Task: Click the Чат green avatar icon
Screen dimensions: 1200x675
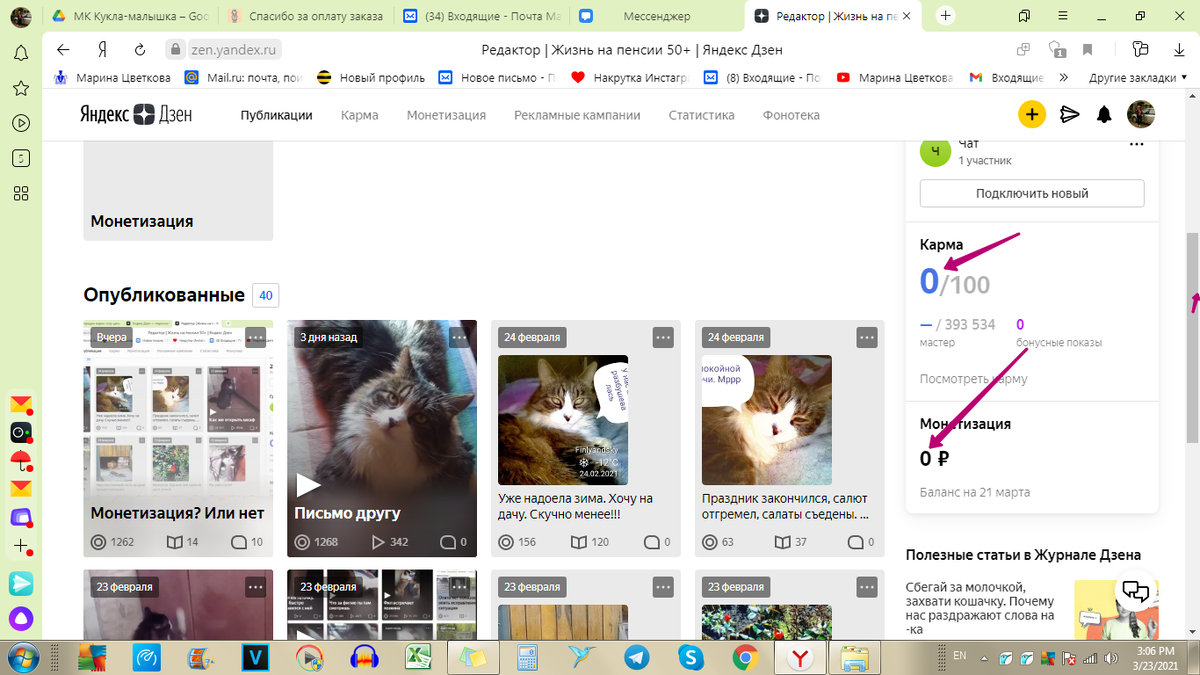Action: 934,151
